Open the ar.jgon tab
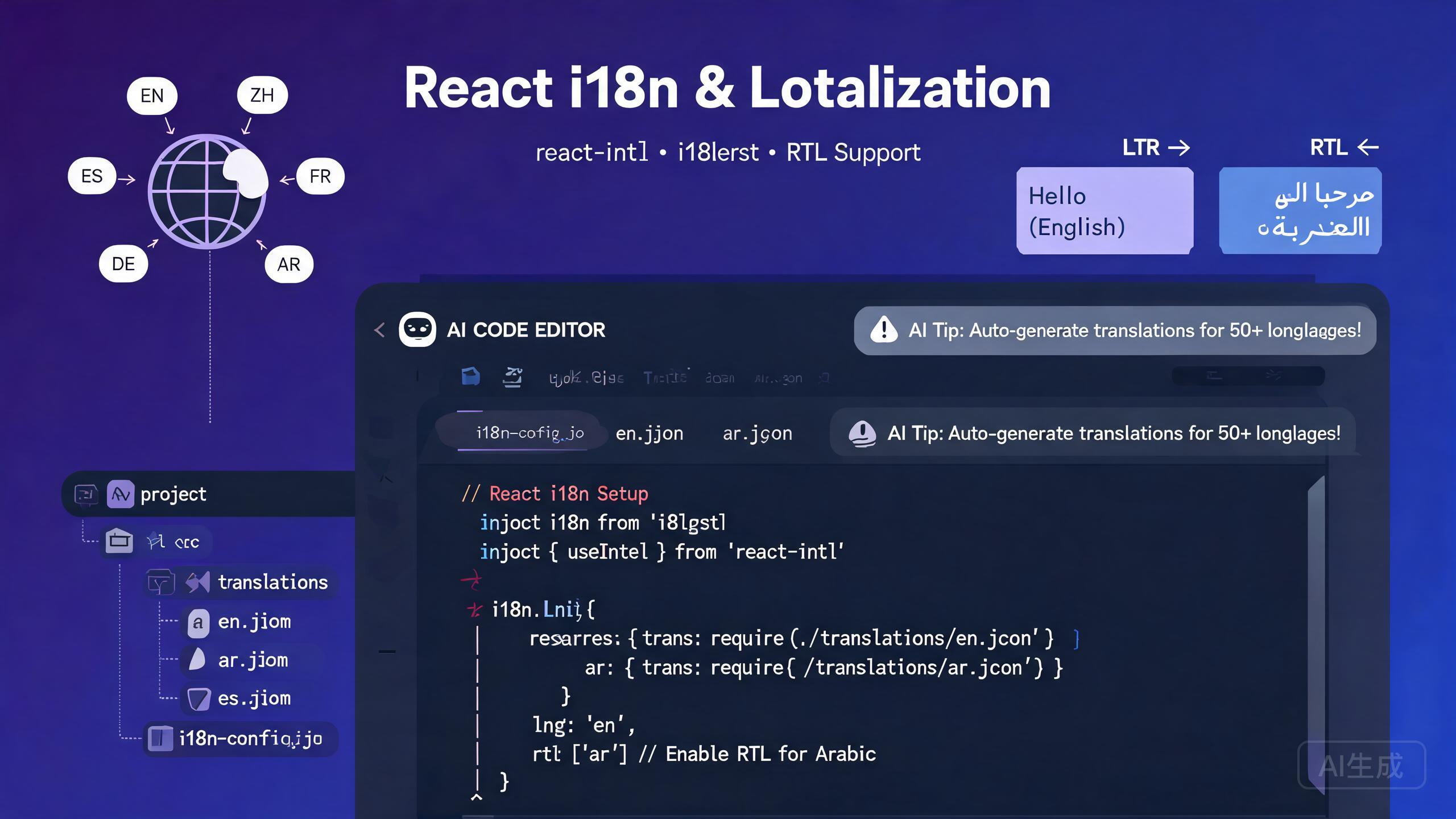The height and width of the screenshot is (819, 1456). [757, 433]
